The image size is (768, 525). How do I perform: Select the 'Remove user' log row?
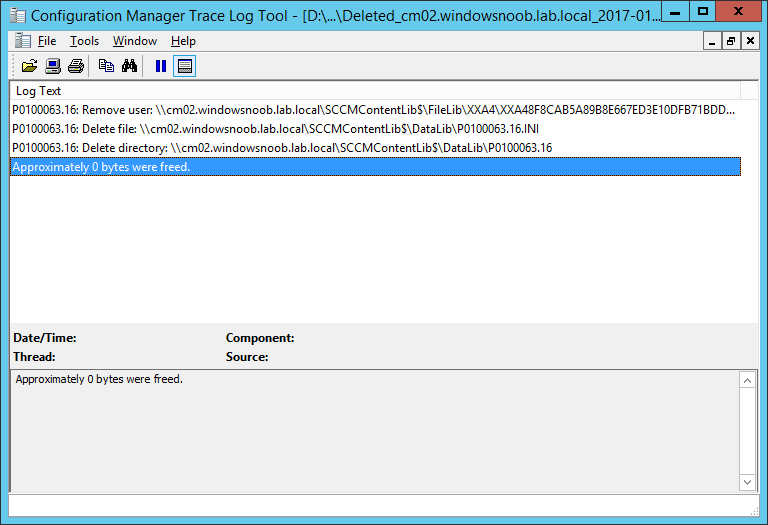click(375, 110)
